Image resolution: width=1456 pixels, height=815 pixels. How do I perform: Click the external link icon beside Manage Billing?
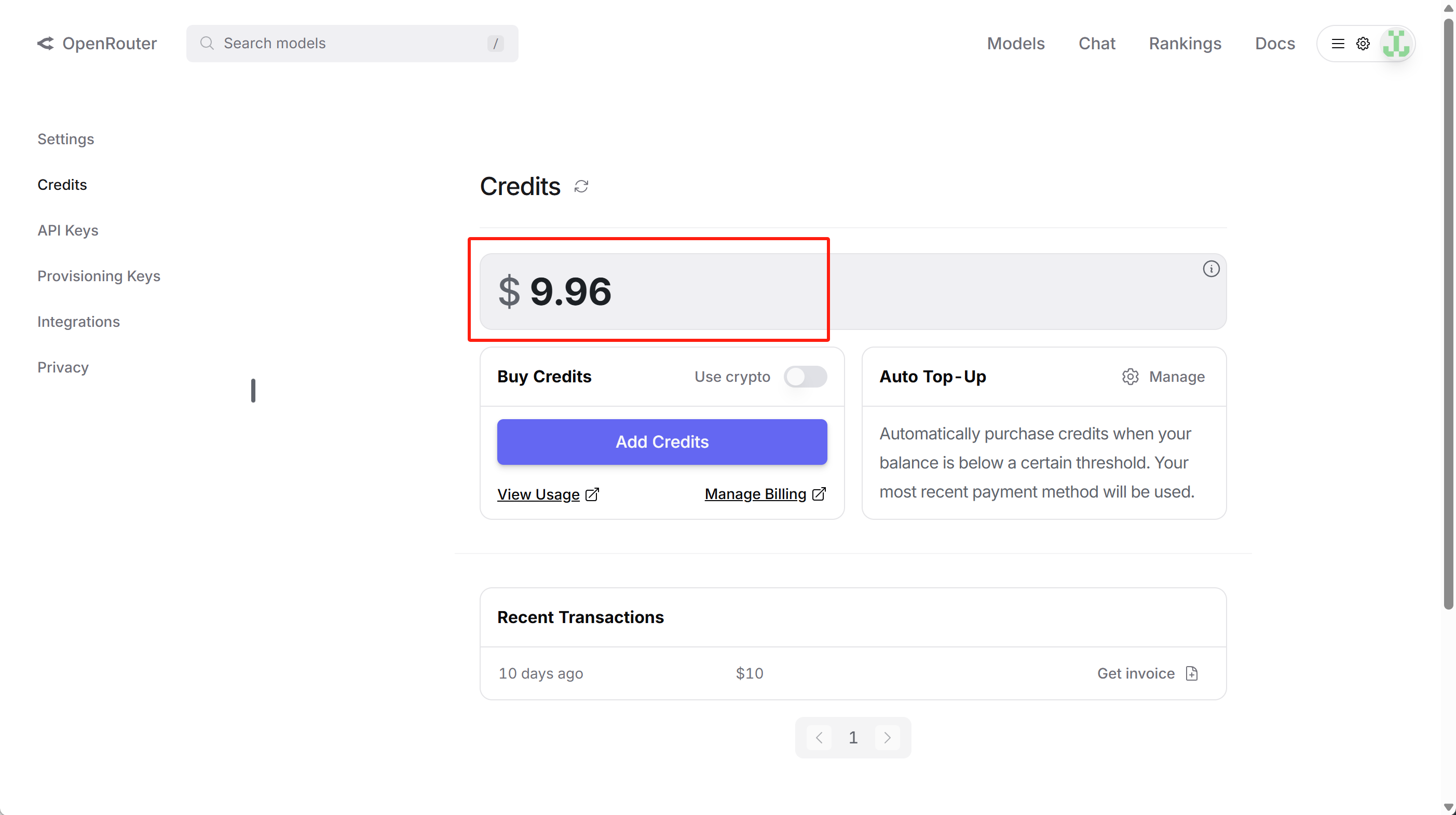[x=819, y=494]
